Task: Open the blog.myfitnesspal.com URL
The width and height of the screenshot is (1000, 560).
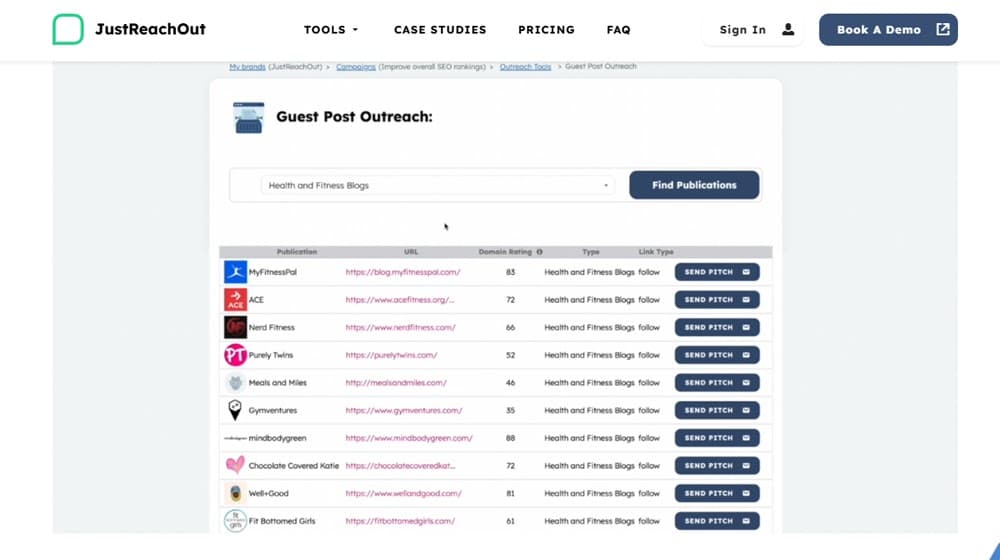Action: pyautogui.click(x=403, y=272)
